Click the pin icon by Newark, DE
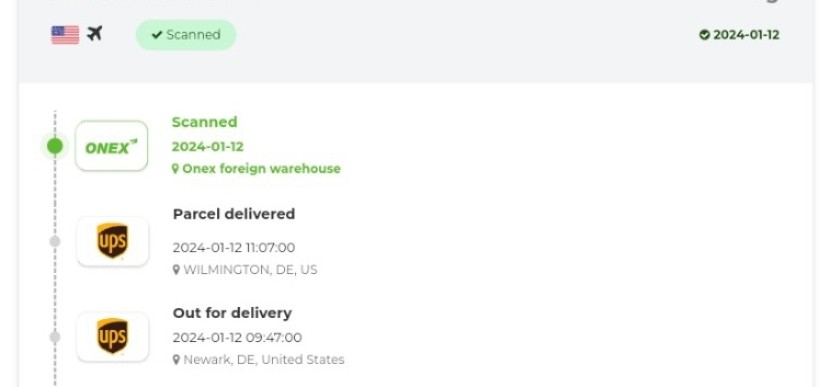This screenshot has width=833, height=387. coord(176,360)
